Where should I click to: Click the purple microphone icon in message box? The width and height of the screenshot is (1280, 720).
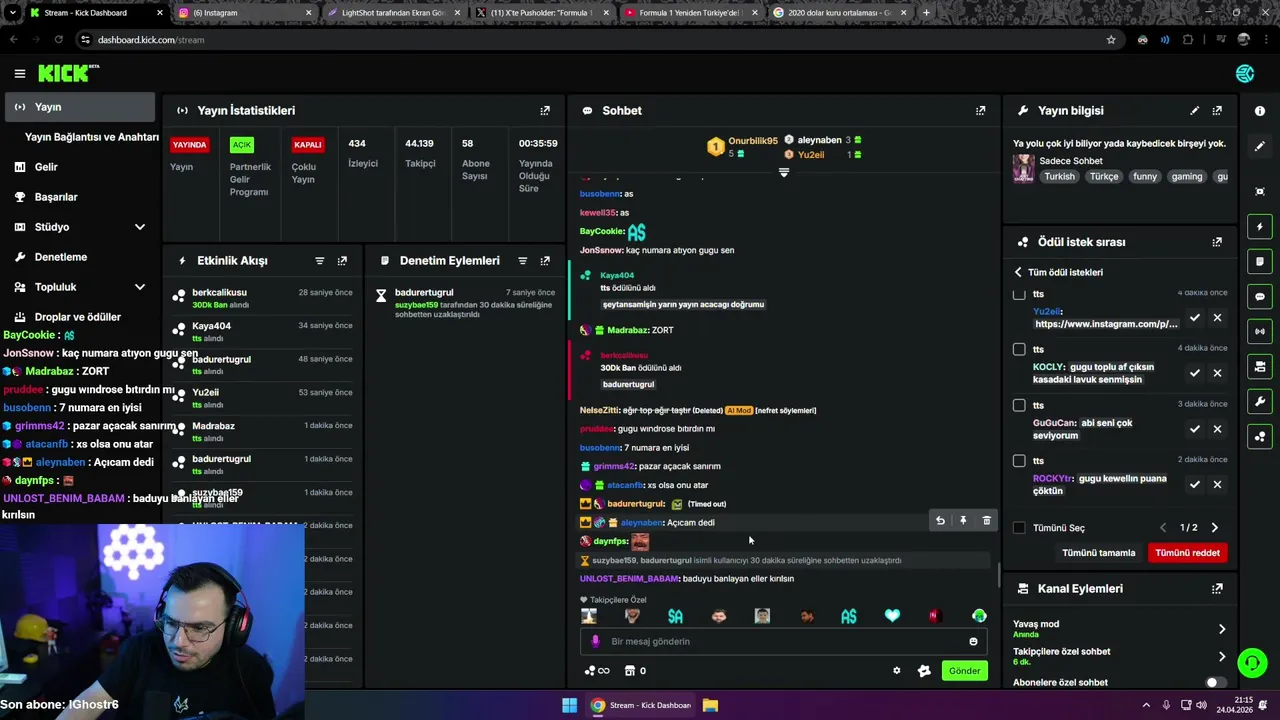click(x=595, y=642)
